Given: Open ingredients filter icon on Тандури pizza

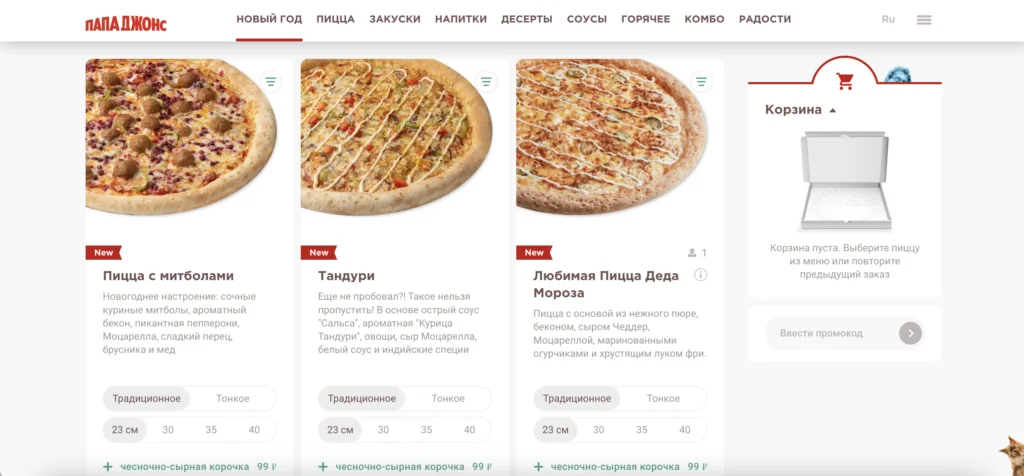Looking at the screenshot, I should tap(486, 82).
